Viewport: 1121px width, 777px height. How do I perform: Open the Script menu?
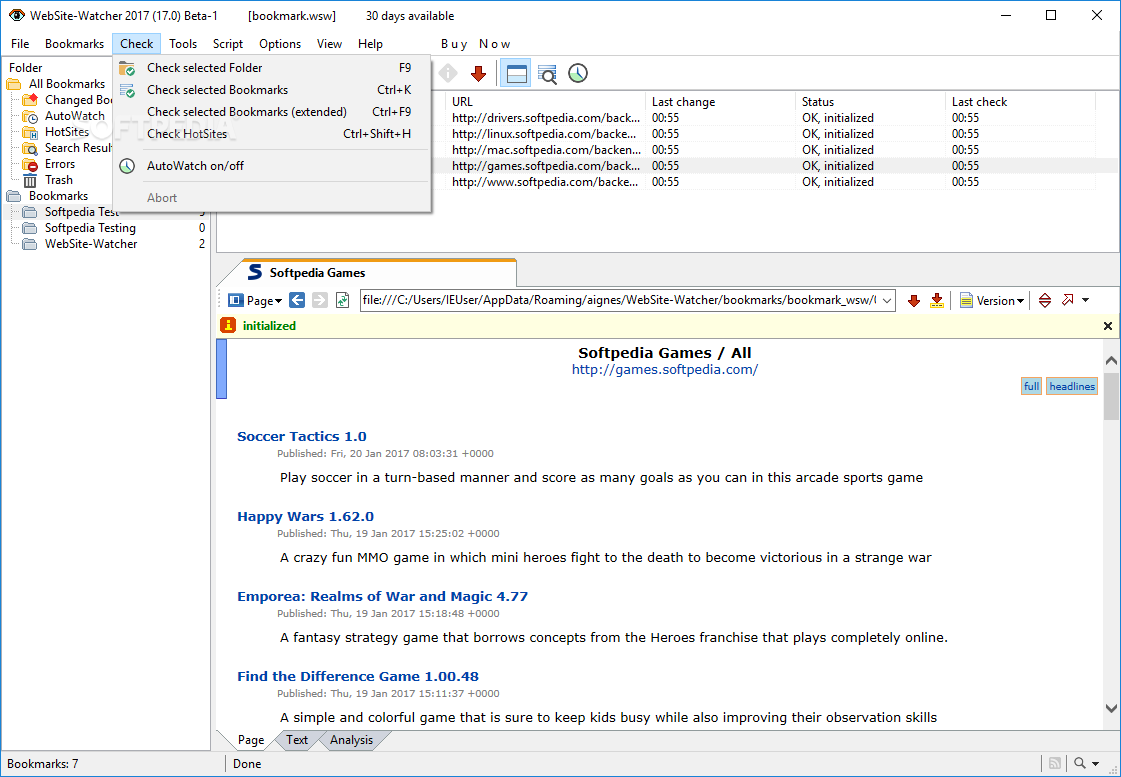pyautogui.click(x=228, y=44)
